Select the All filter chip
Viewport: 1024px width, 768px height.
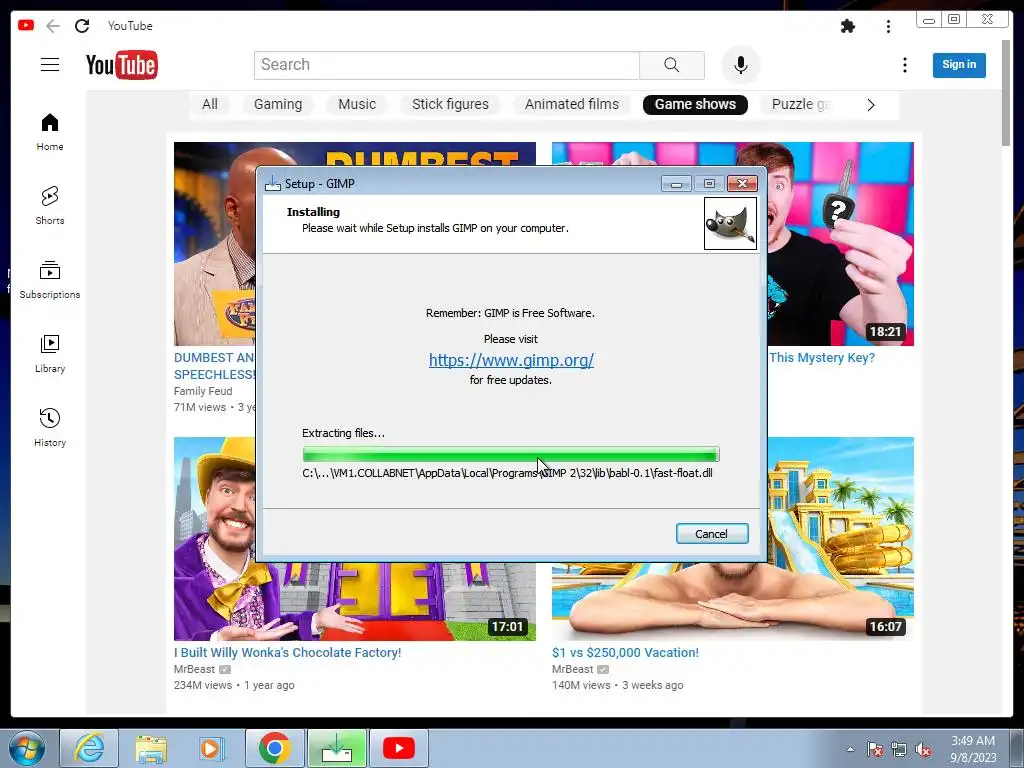pyautogui.click(x=210, y=104)
